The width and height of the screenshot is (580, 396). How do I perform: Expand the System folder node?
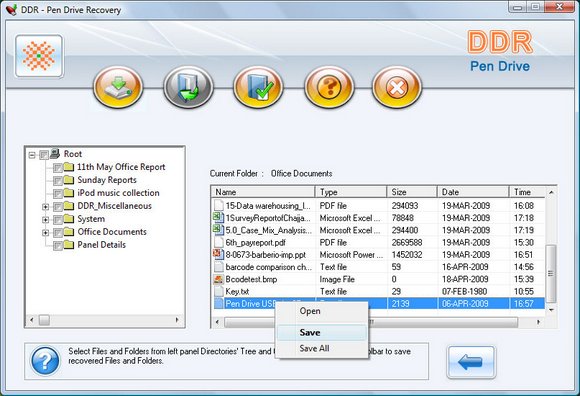[45, 220]
